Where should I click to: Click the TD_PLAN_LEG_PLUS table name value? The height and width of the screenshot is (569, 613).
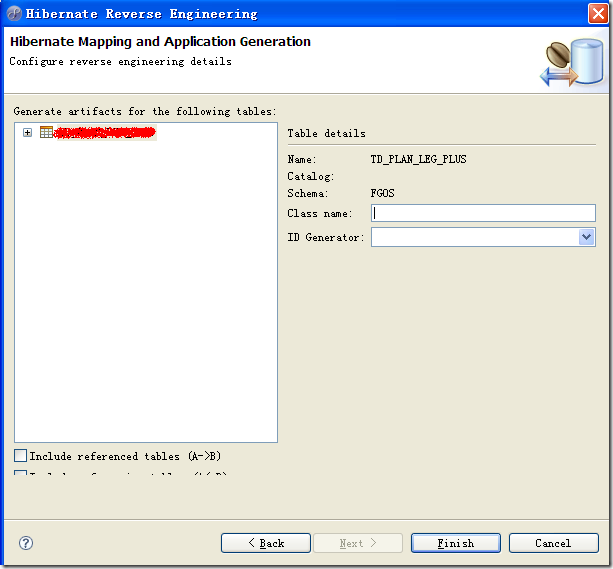point(418,159)
